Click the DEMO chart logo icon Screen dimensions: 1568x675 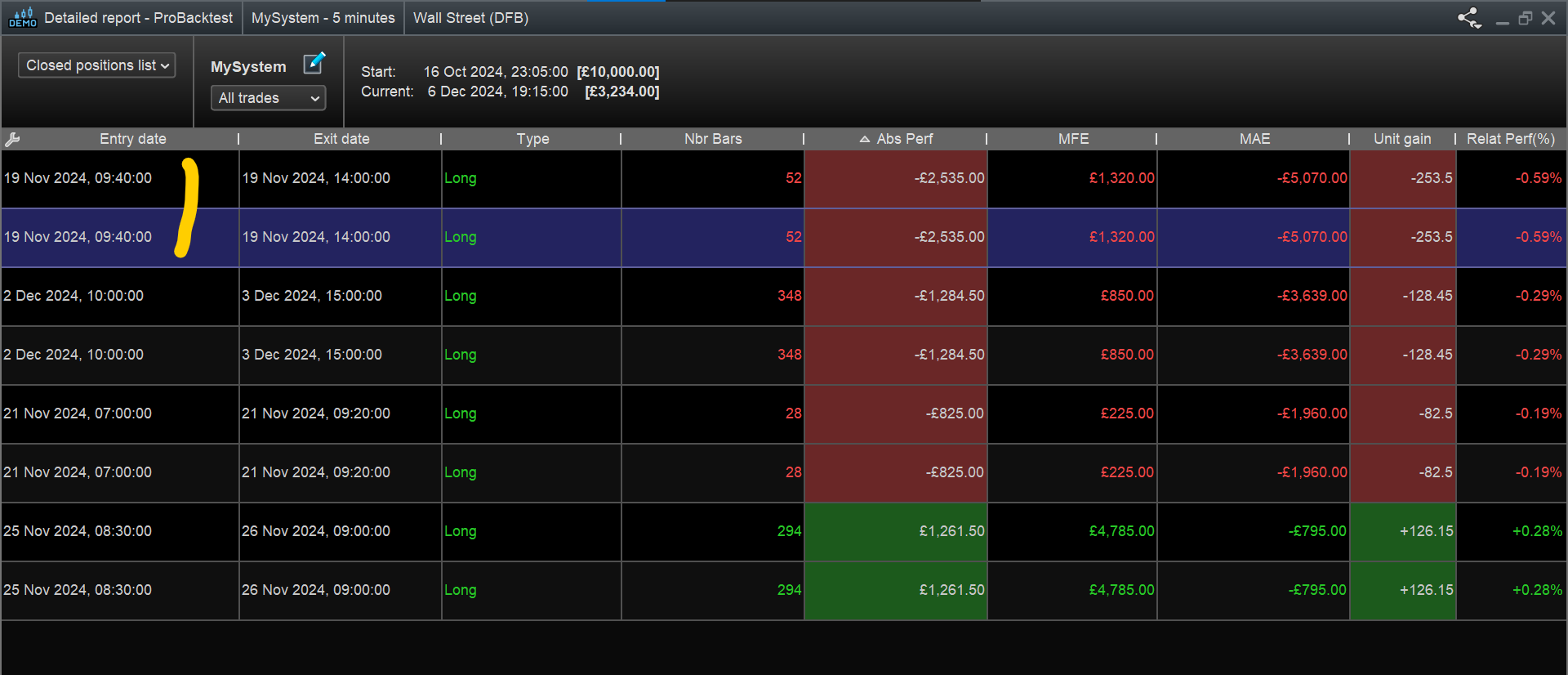22,17
